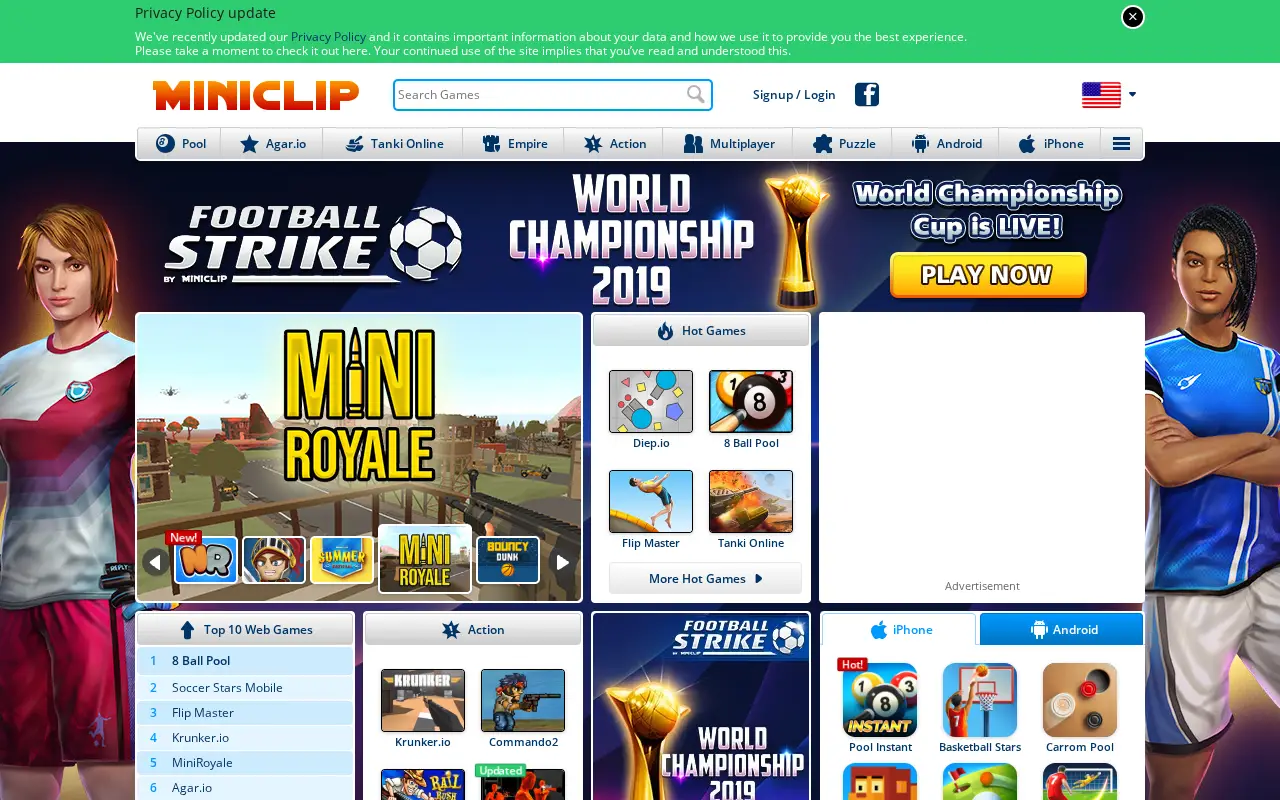Open the Top 10 Web Games header

point(245,630)
